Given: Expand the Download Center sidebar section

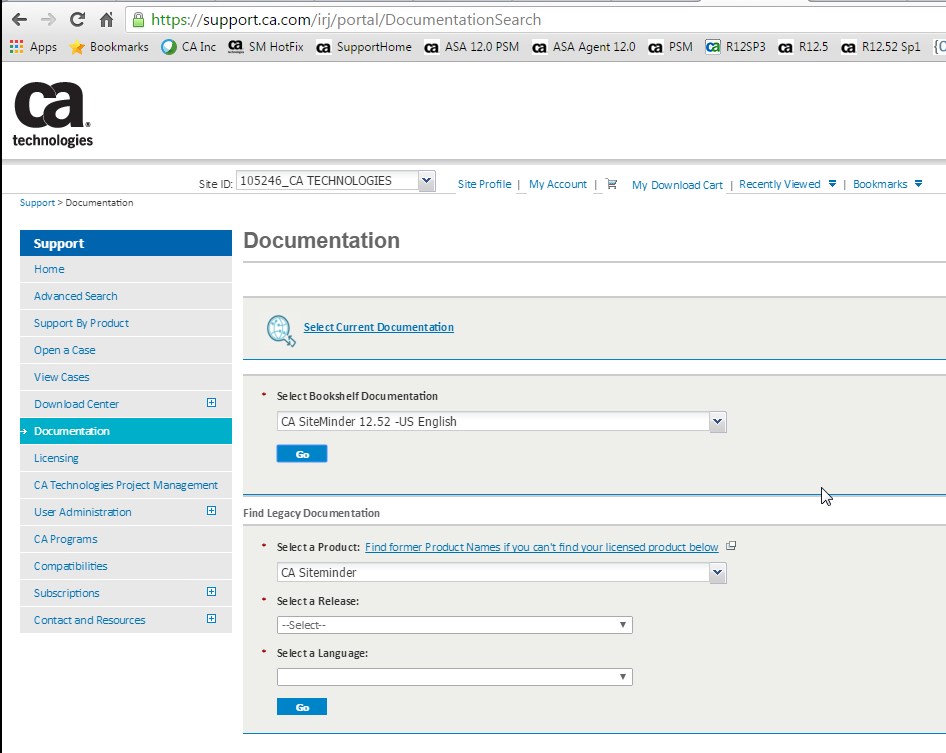Looking at the screenshot, I should 210,403.
